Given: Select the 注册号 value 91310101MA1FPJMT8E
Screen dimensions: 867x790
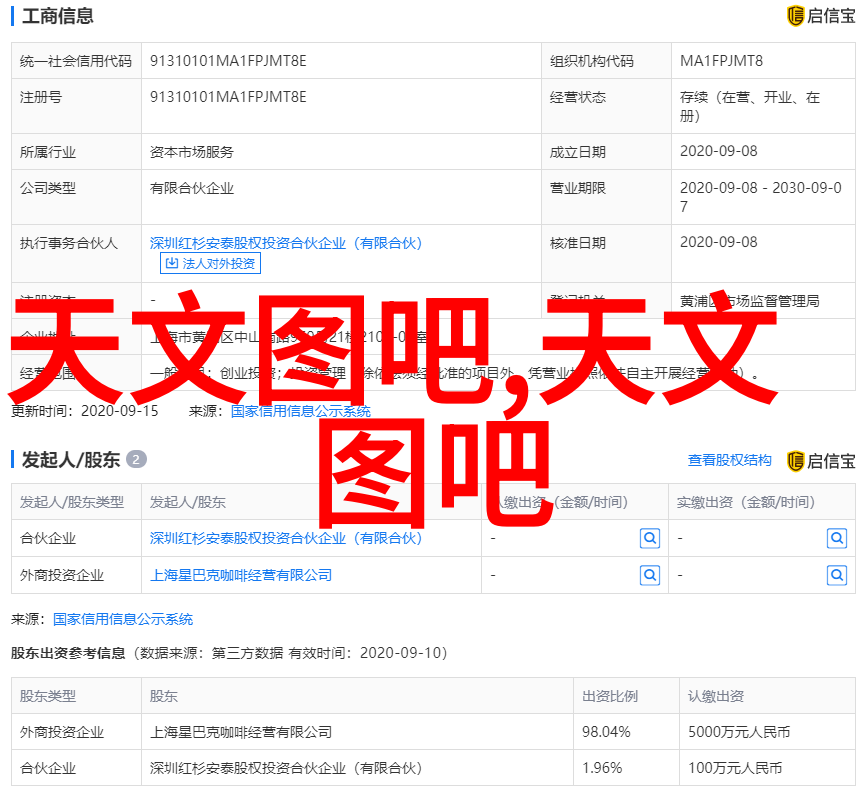Looking at the screenshot, I should pos(228,97).
